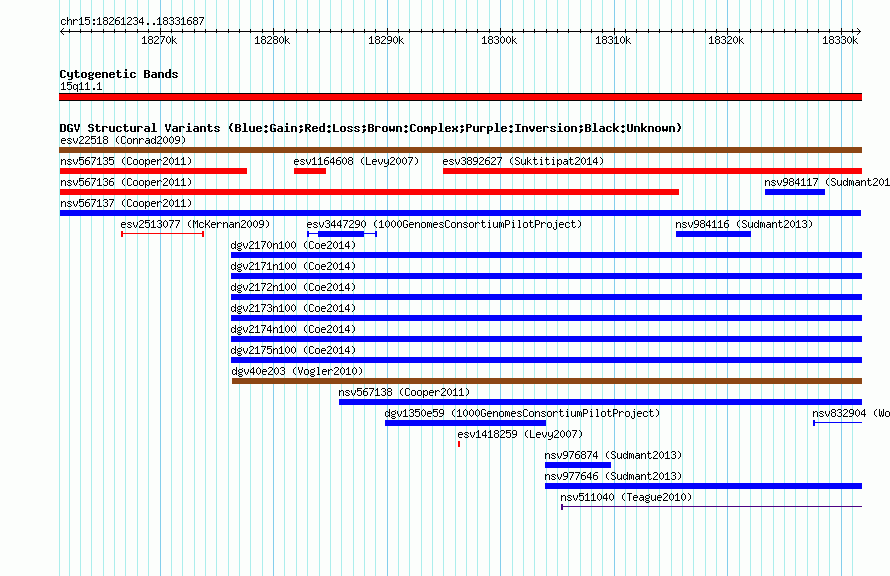Open nsv567137 (Cooper2011) label
890x576 pixels.
[x=126, y=203]
